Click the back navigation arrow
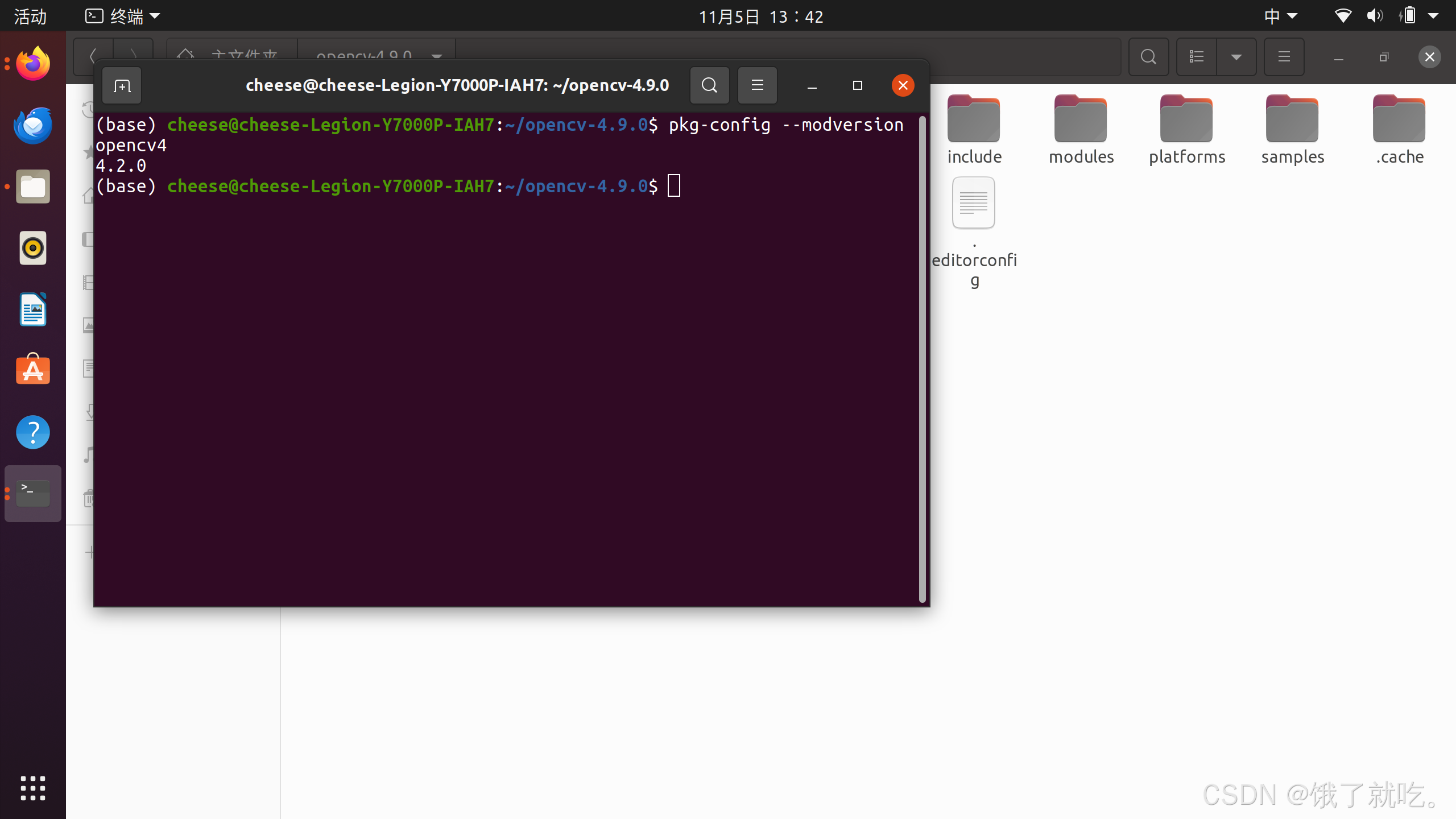The height and width of the screenshot is (819, 1456). (x=93, y=57)
